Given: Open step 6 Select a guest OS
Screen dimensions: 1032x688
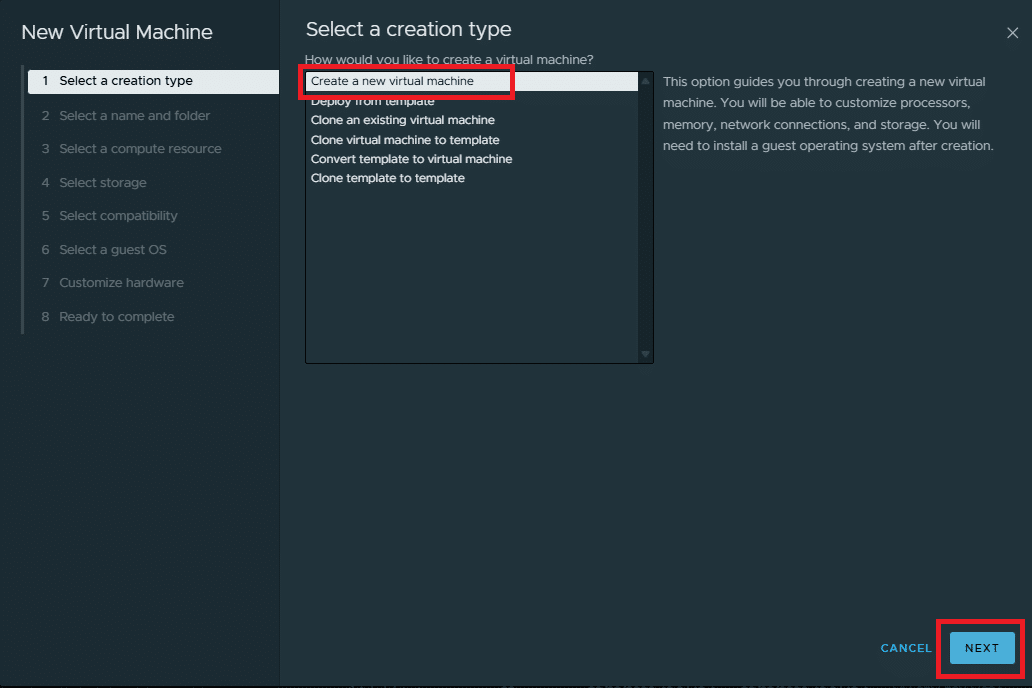Looking at the screenshot, I should [113, 250].
